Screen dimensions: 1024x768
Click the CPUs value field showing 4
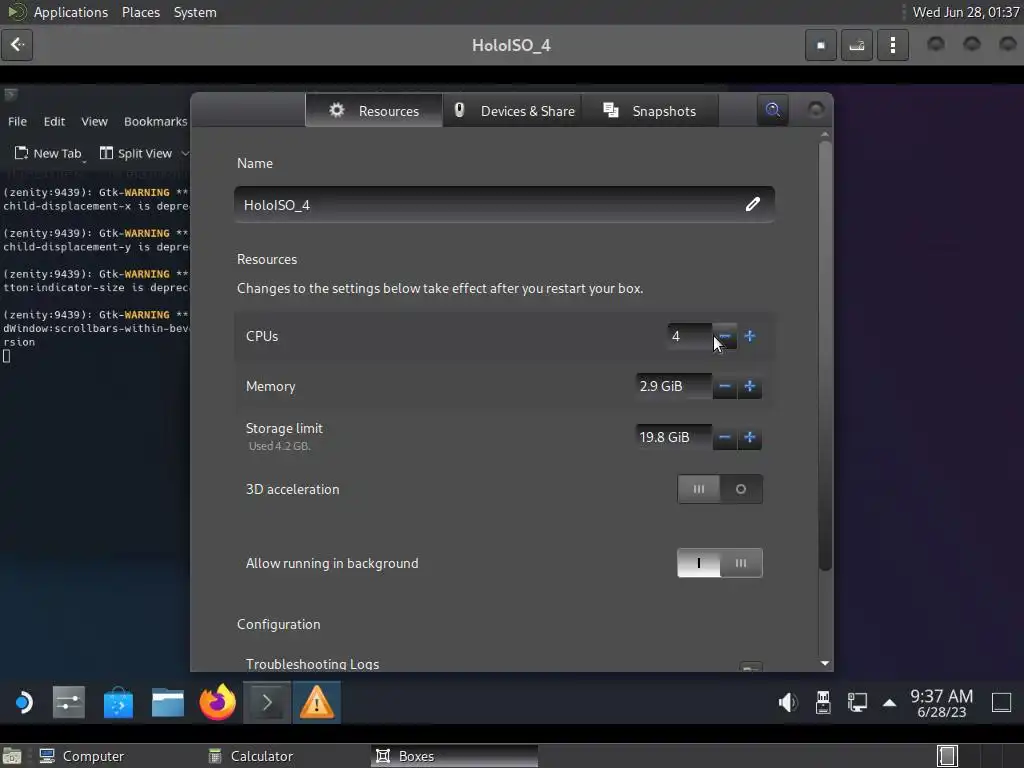pyautogui.click(x=690, y=336)
